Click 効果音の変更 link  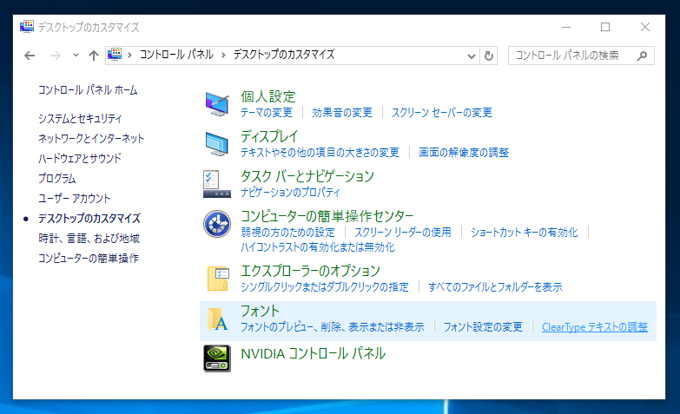342,113
